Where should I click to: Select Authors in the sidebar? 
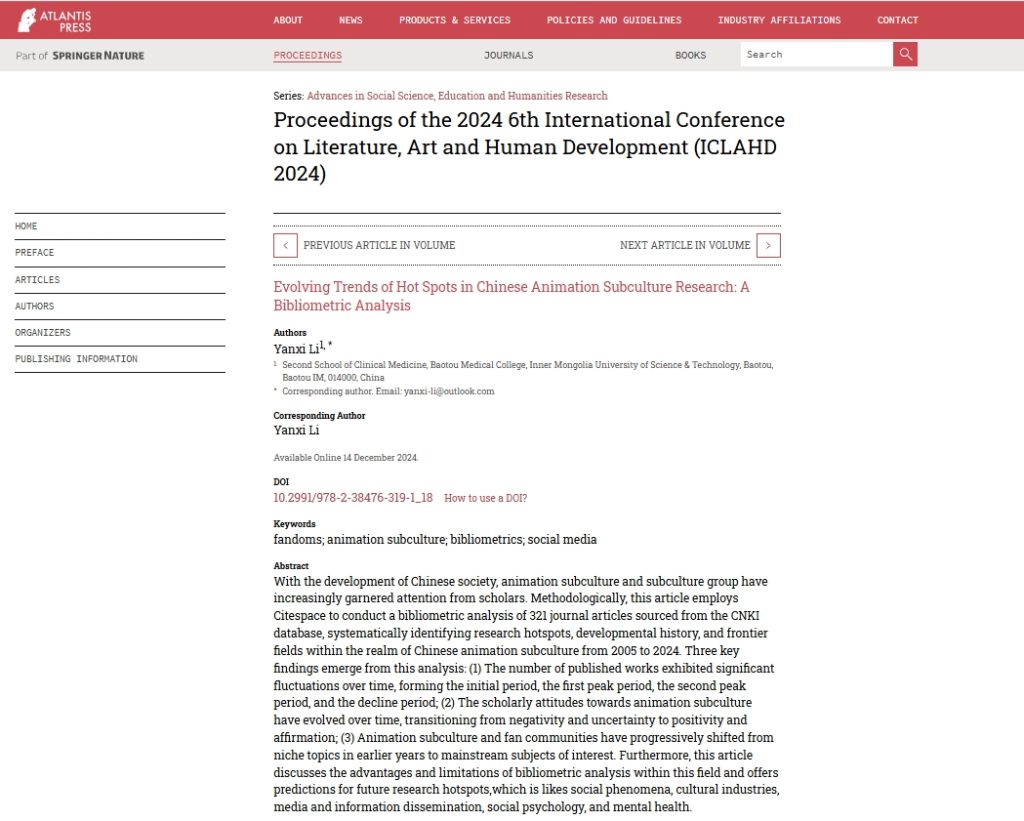click(120, 306)
